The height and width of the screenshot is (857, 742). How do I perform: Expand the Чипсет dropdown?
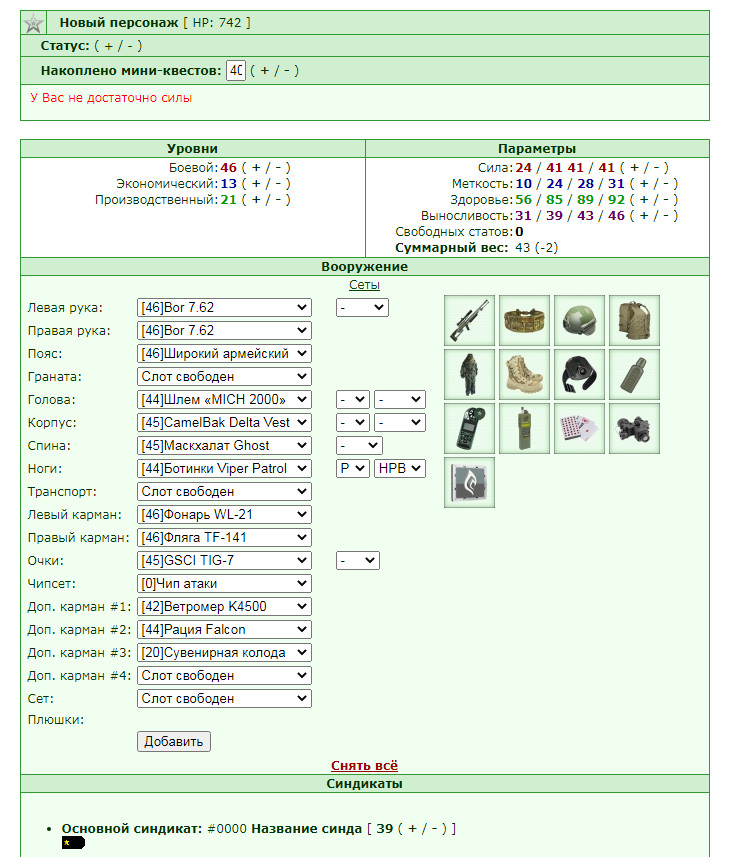(x=224, y=583)
